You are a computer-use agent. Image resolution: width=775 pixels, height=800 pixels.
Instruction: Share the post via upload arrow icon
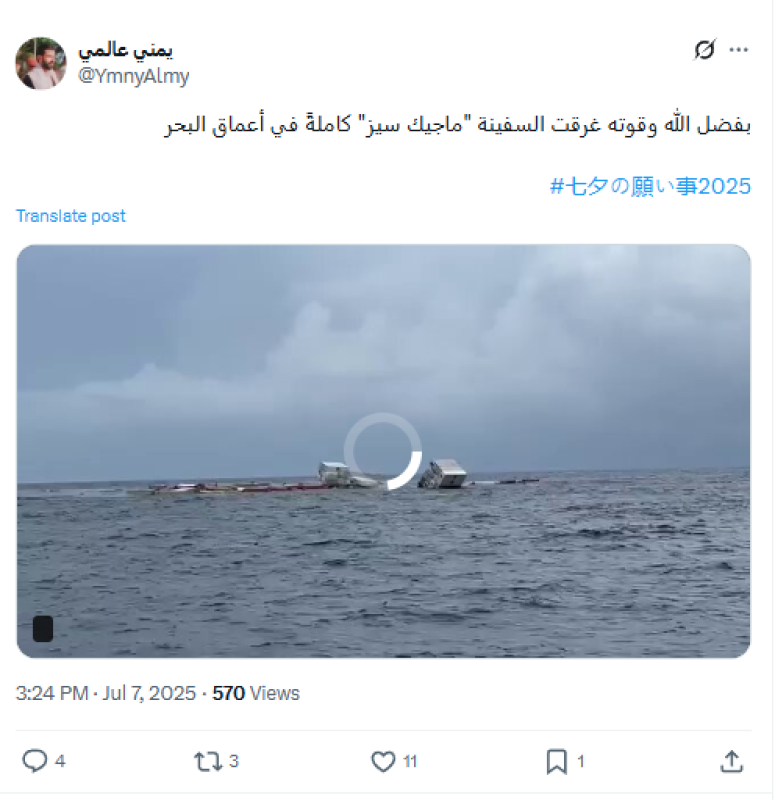[x=732, y=761]
